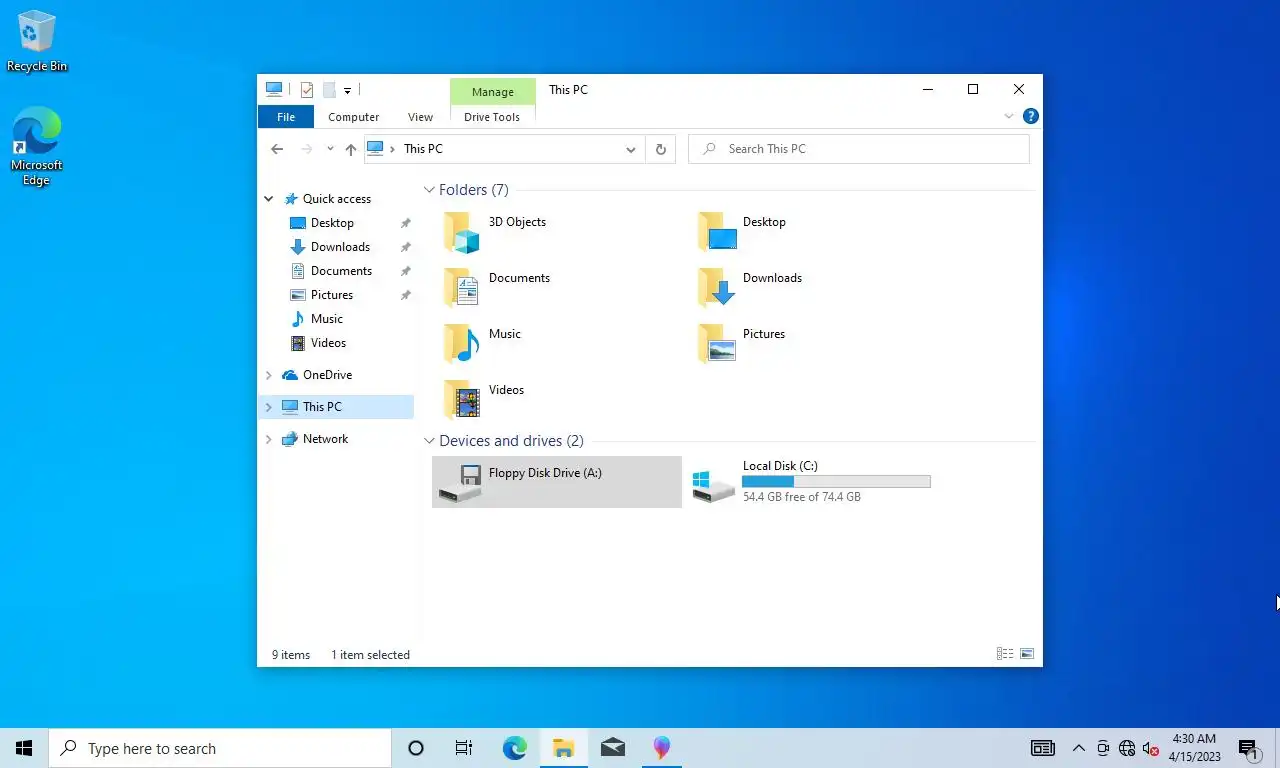The width and height of the screenshot is (1280, 768).
Task: Open the Drive Tools tab
Action: (492, 117)
